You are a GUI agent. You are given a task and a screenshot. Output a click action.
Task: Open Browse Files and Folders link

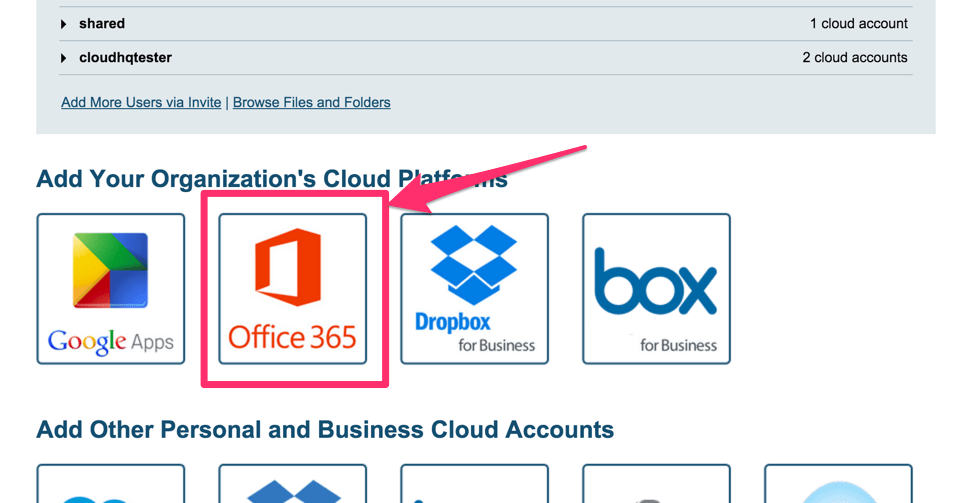pos(312,102)
